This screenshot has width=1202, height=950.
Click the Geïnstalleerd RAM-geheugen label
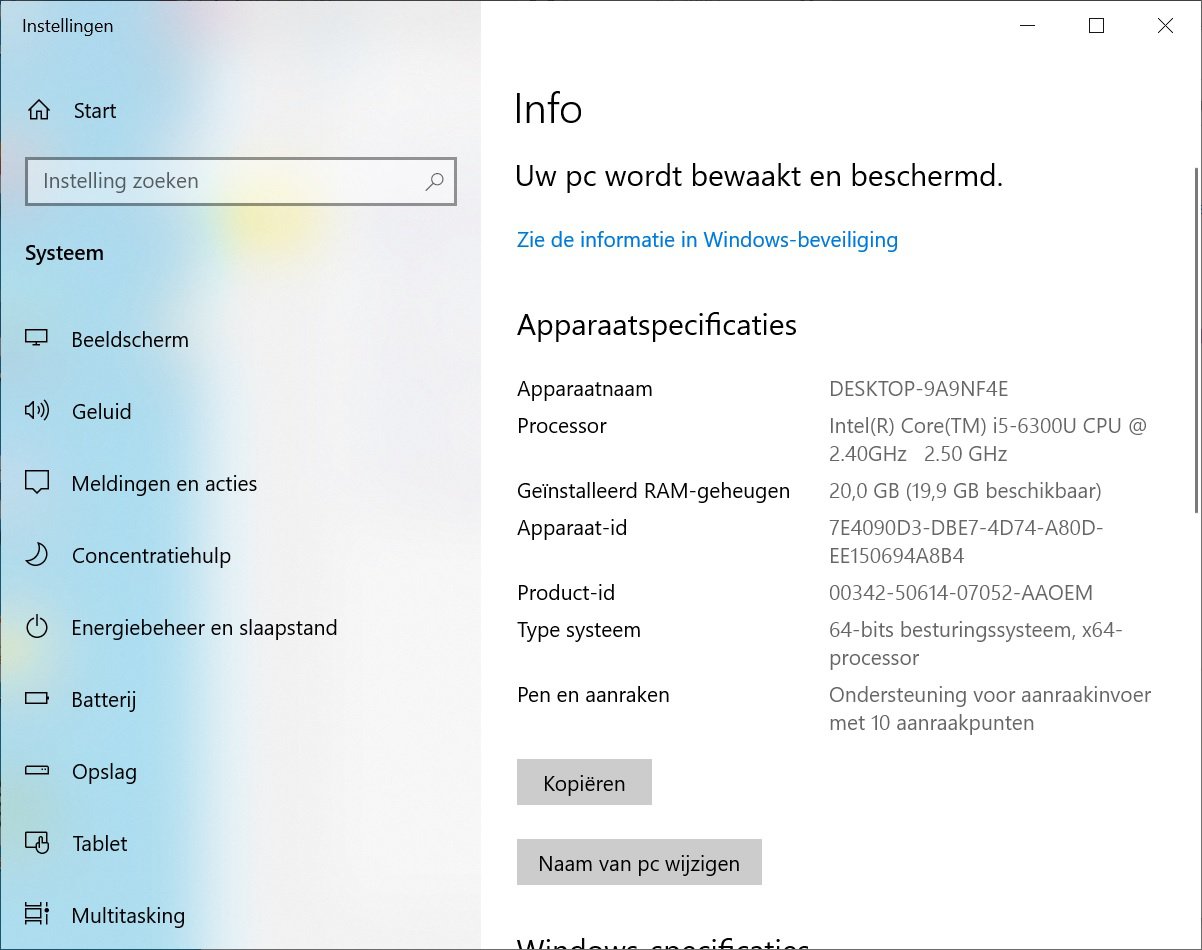(x=653, y=491)
